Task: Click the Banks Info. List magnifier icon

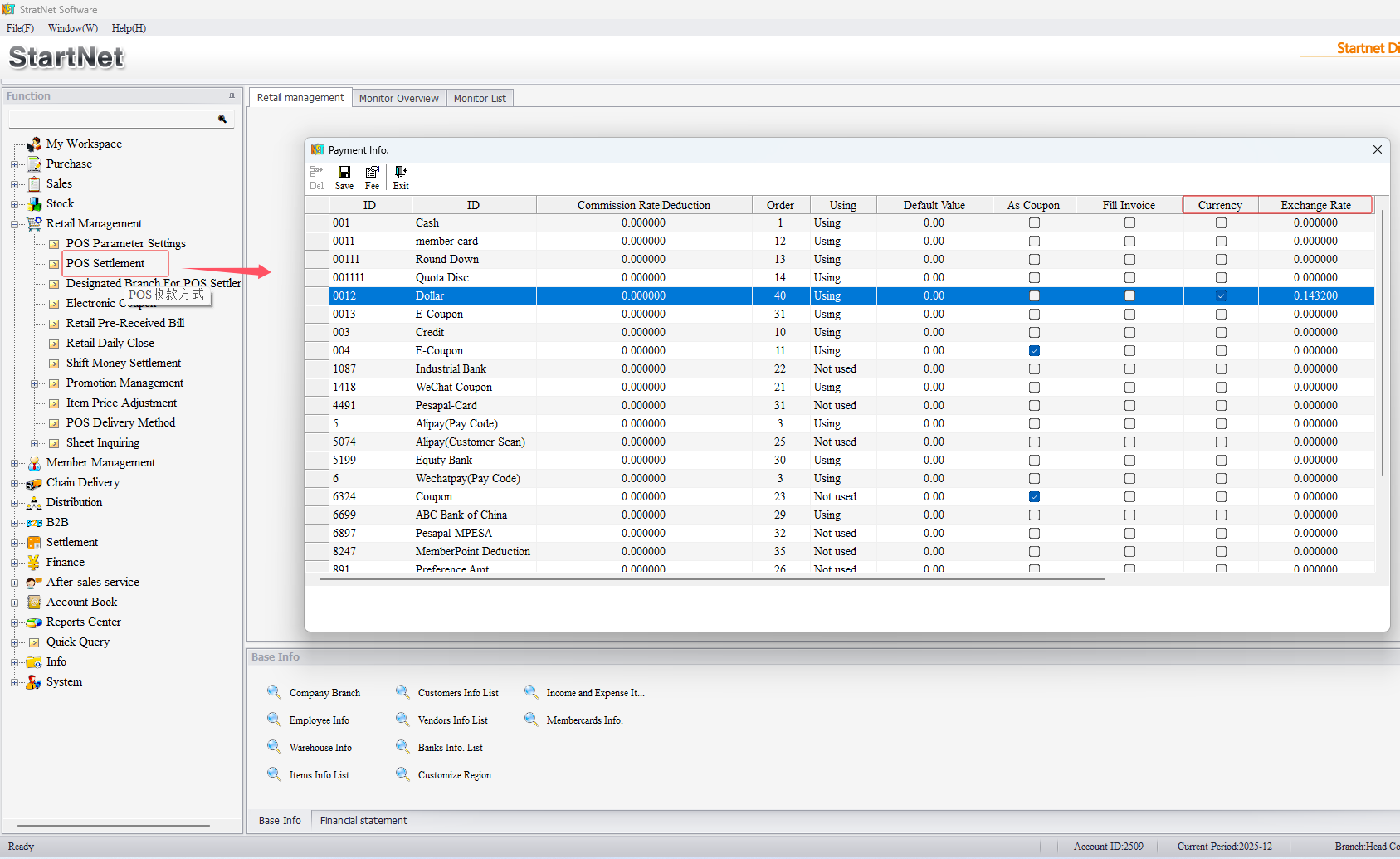Action: [402, 747]
